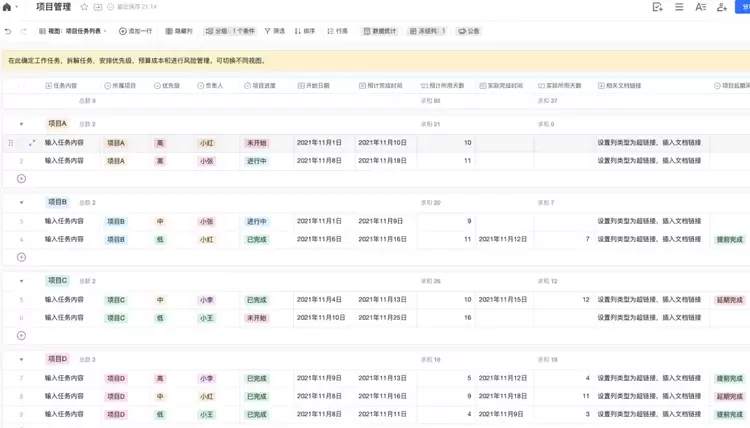The height and width of the screenshot is (428, 750).
Task: Click the home icon in top-left corner
Action: click(8, 7)
